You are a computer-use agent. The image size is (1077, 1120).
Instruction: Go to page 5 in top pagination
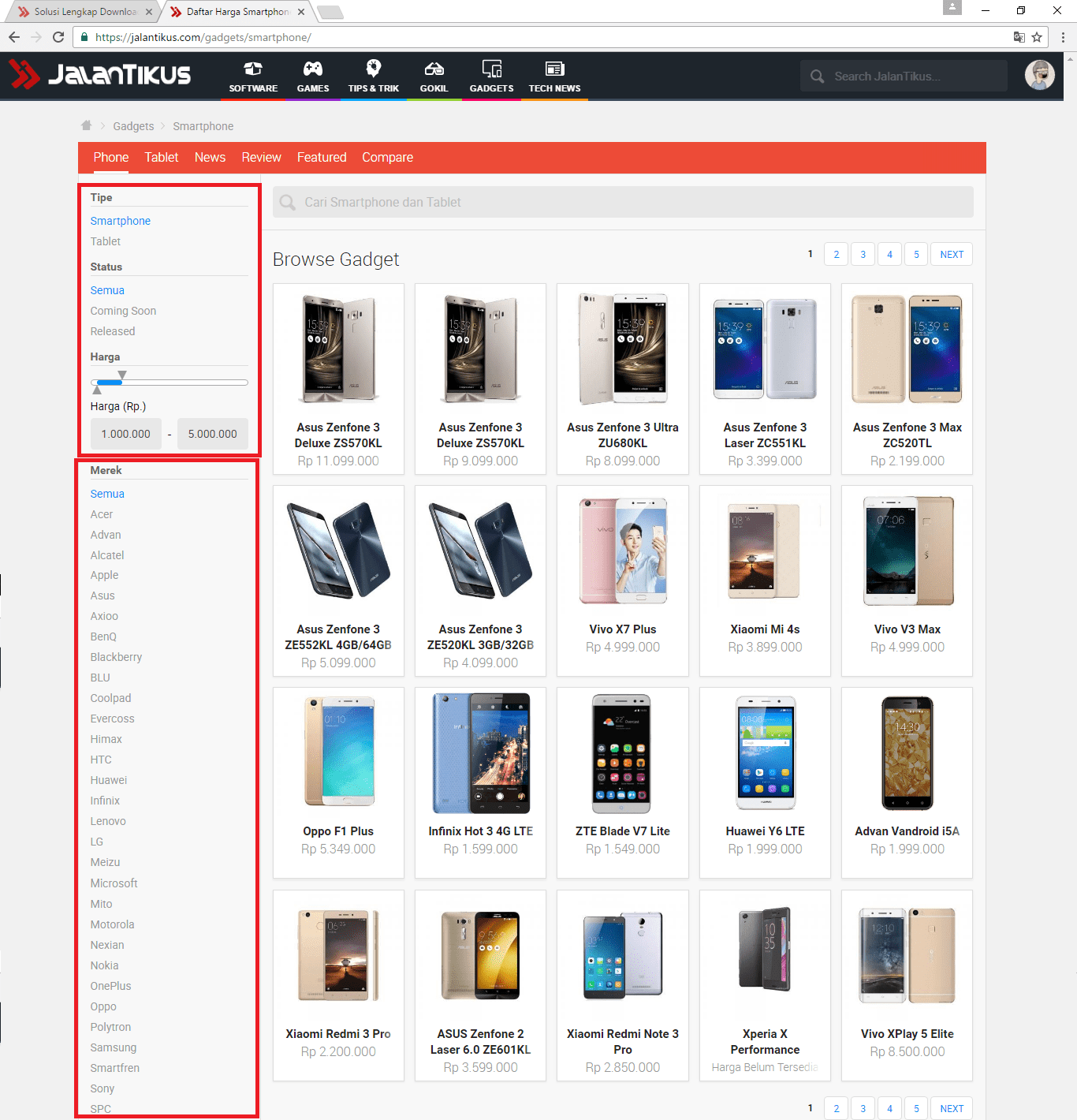tap(916, 254)
